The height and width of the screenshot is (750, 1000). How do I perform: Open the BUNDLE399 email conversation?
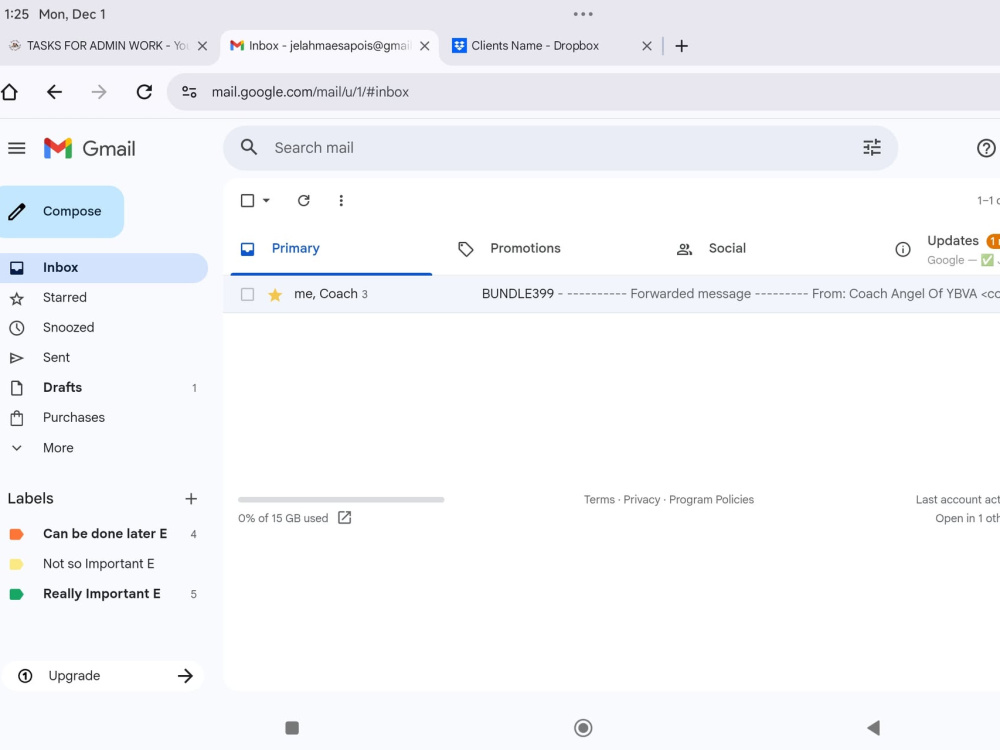(x=612, y=294)
